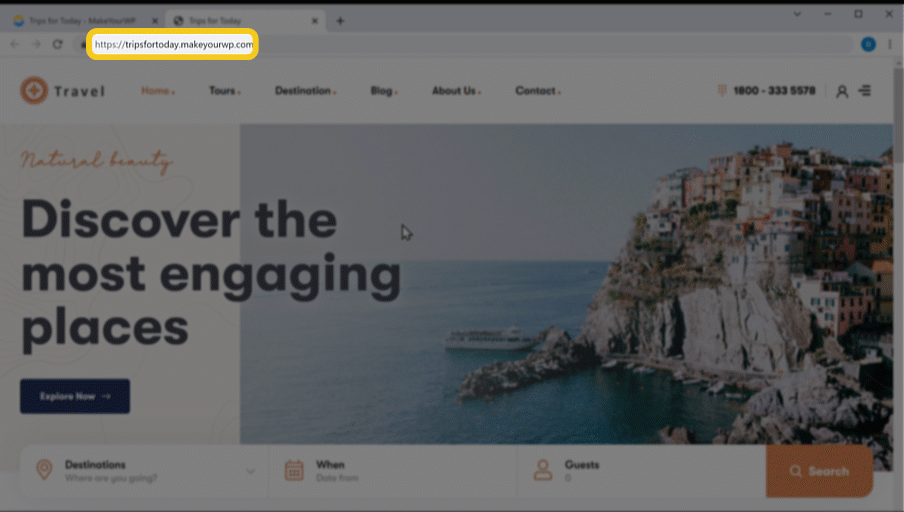Click the Travel compass logo icon

tap(33, 91)
